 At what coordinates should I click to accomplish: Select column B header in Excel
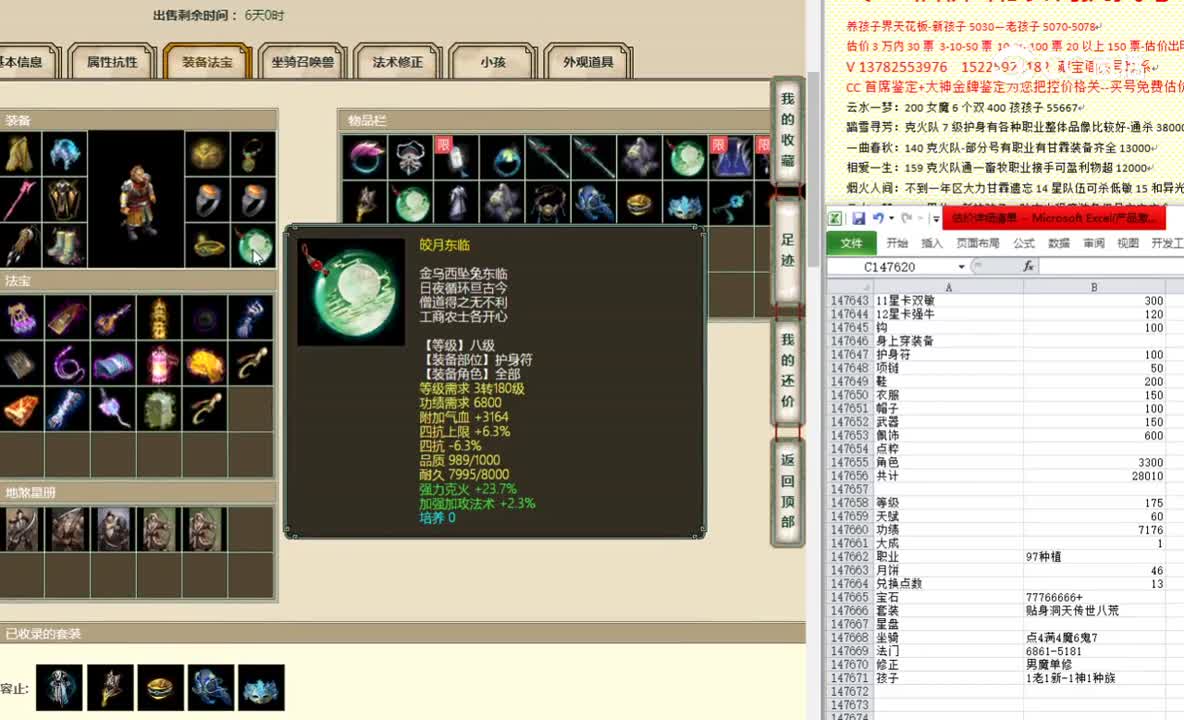[x=1094, y=287]
